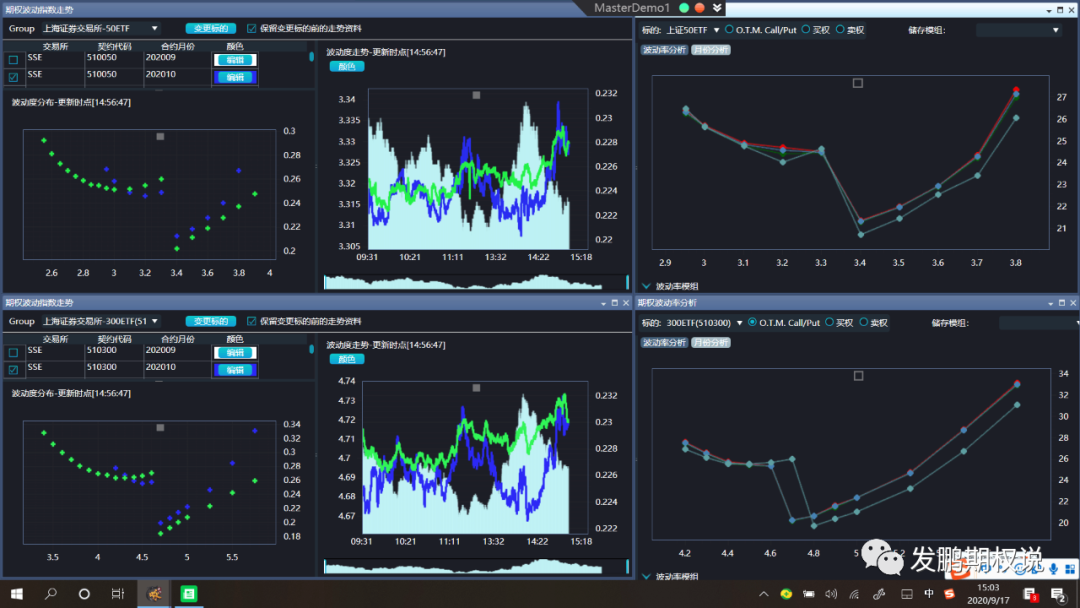Viewport: 1080px width, 608px height.
Task: Open Task View on the taskbar
Action: coord(118,594)
